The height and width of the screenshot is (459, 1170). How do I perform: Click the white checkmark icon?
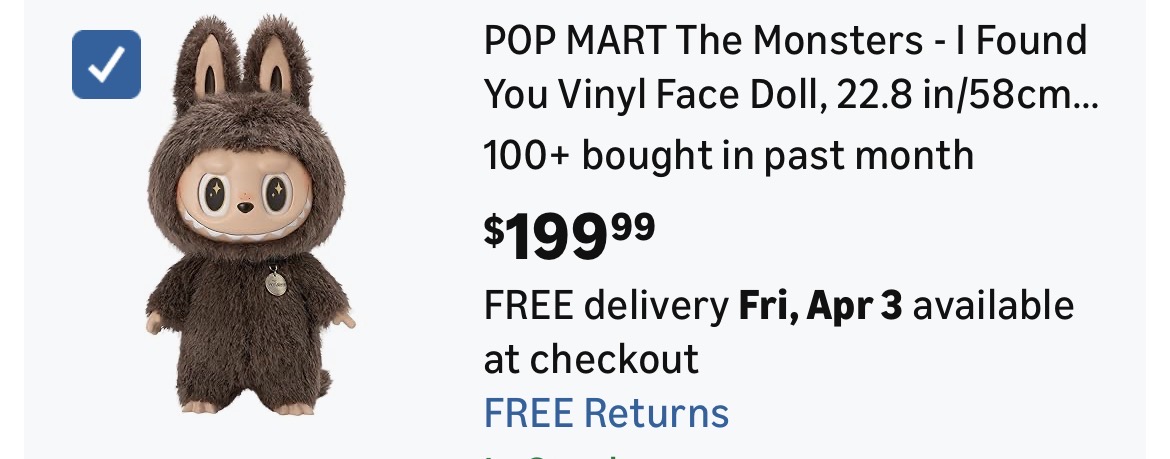click(106, 64)
